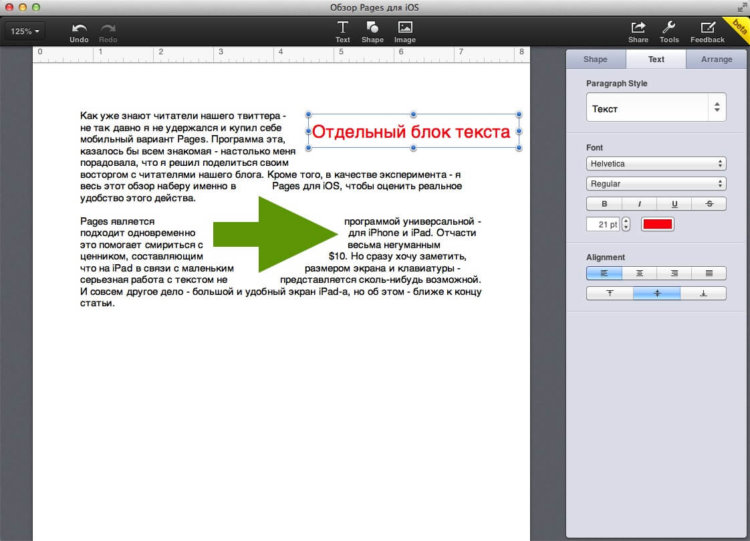Click the bottom-middle handle of text box
Viewport: 750px width, 541px height.
tap(413, 148)
